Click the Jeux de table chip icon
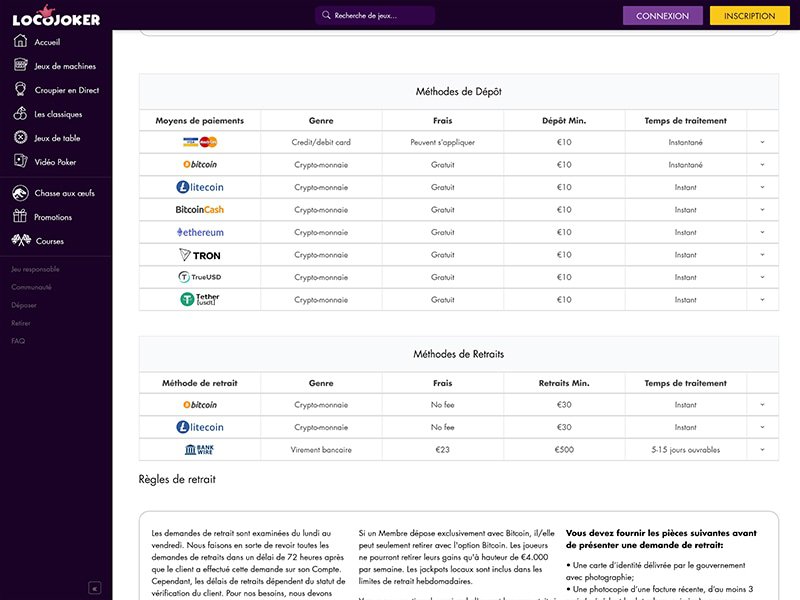This screenshot has height=600, width=800. coord(20,137)
